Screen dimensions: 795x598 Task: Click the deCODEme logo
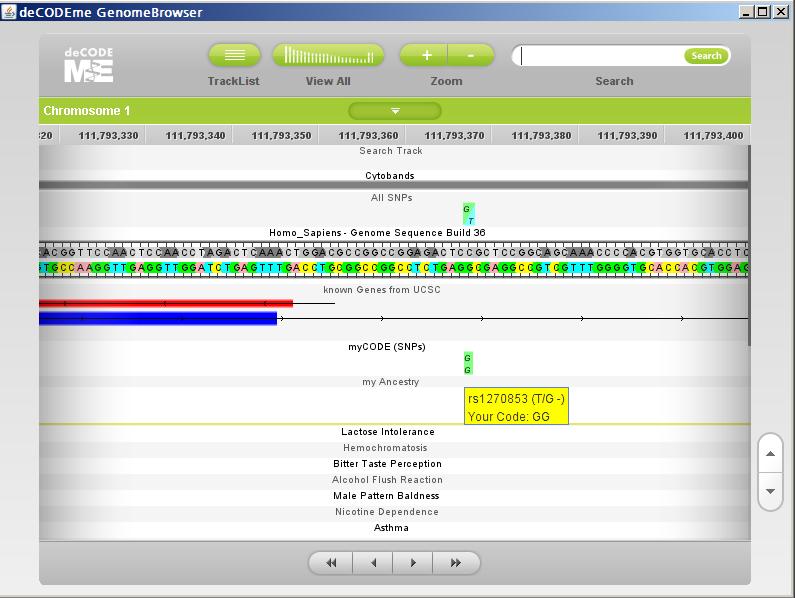(x=89, y=64)
